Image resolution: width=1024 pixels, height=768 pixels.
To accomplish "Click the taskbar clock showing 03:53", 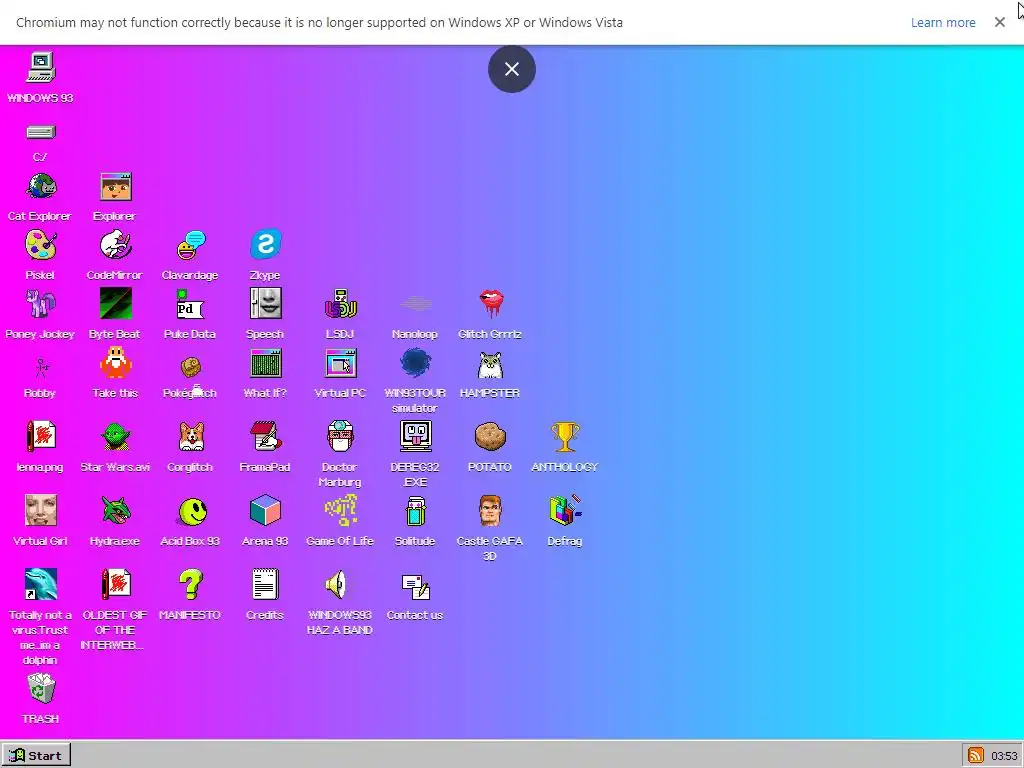I will pos(1004,756).
